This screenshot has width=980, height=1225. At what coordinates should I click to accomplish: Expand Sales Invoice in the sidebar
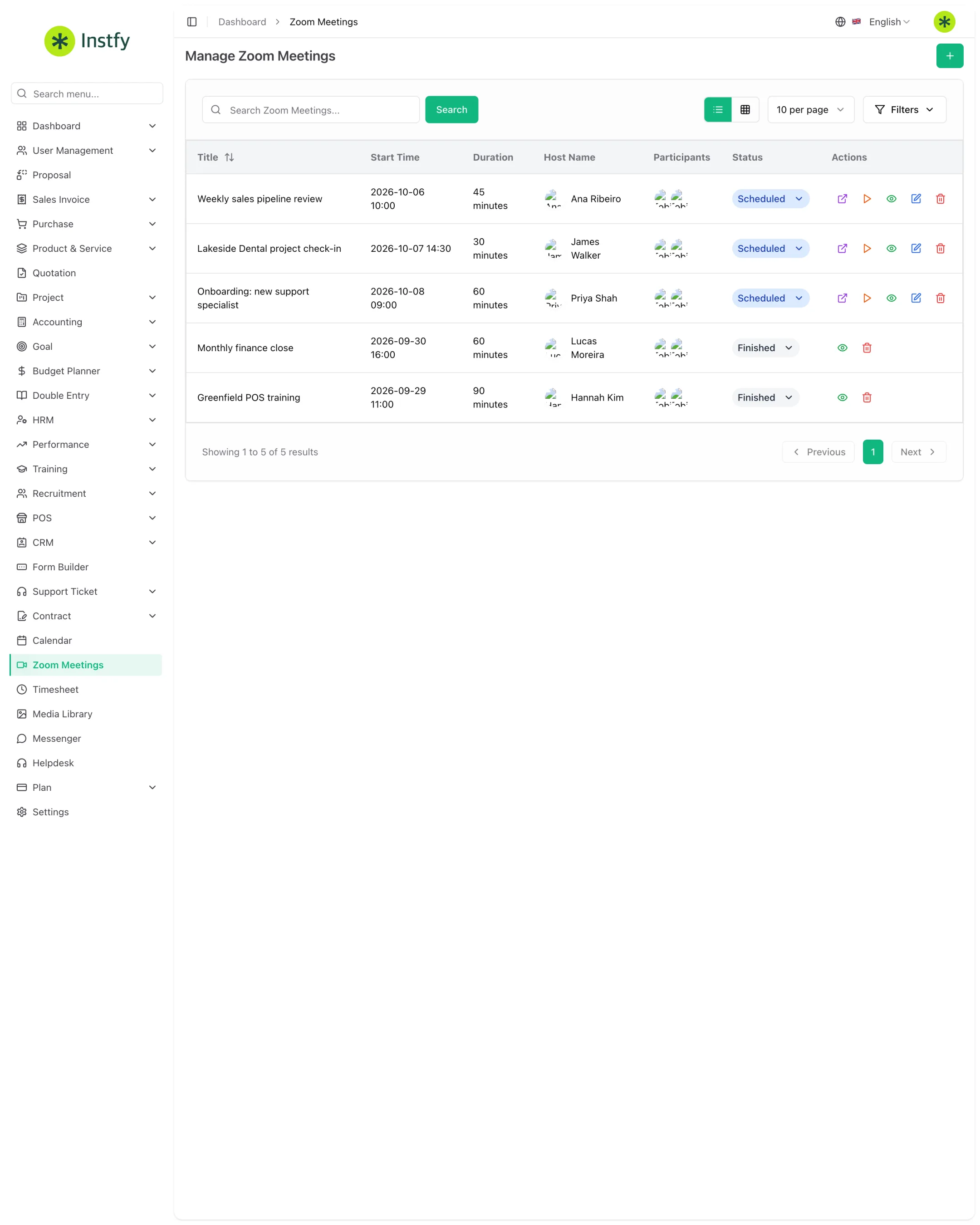pos(86,200)
